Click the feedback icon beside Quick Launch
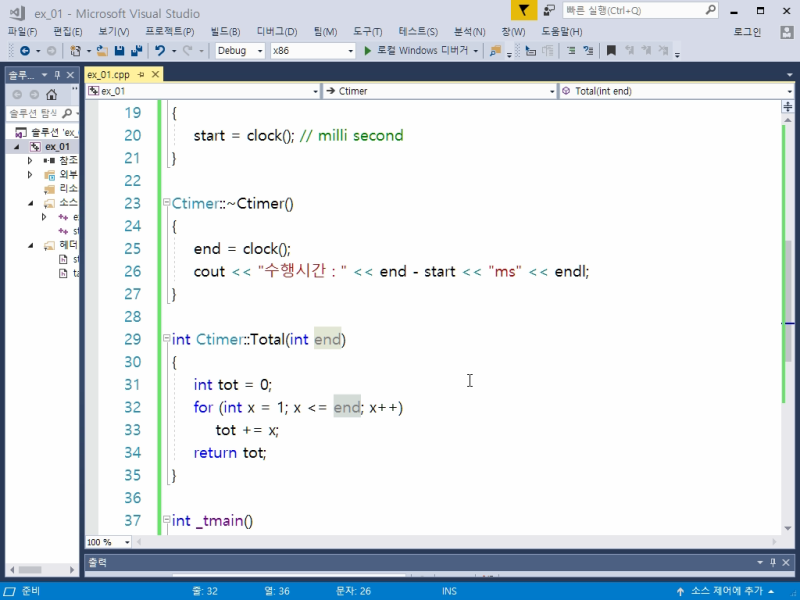This screenshot has height=600, width=800. coord(549,10)
